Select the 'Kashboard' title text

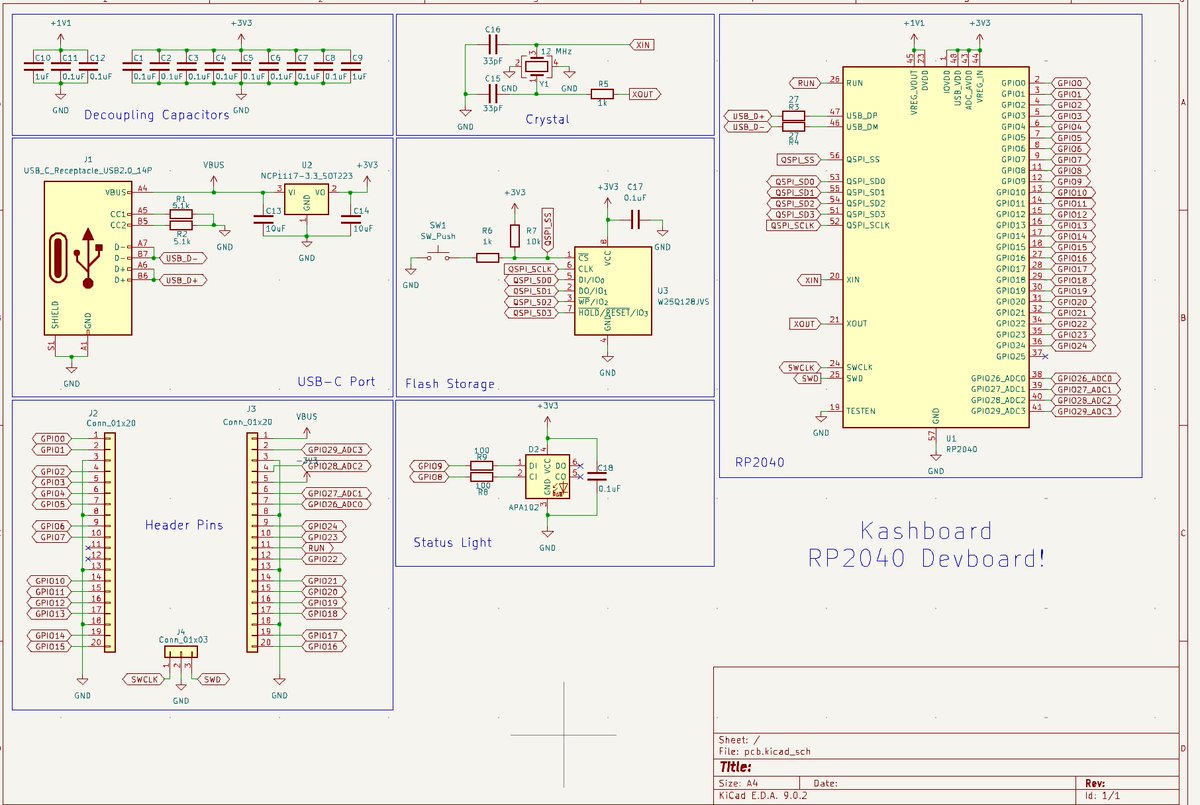[x=927, y=531]
